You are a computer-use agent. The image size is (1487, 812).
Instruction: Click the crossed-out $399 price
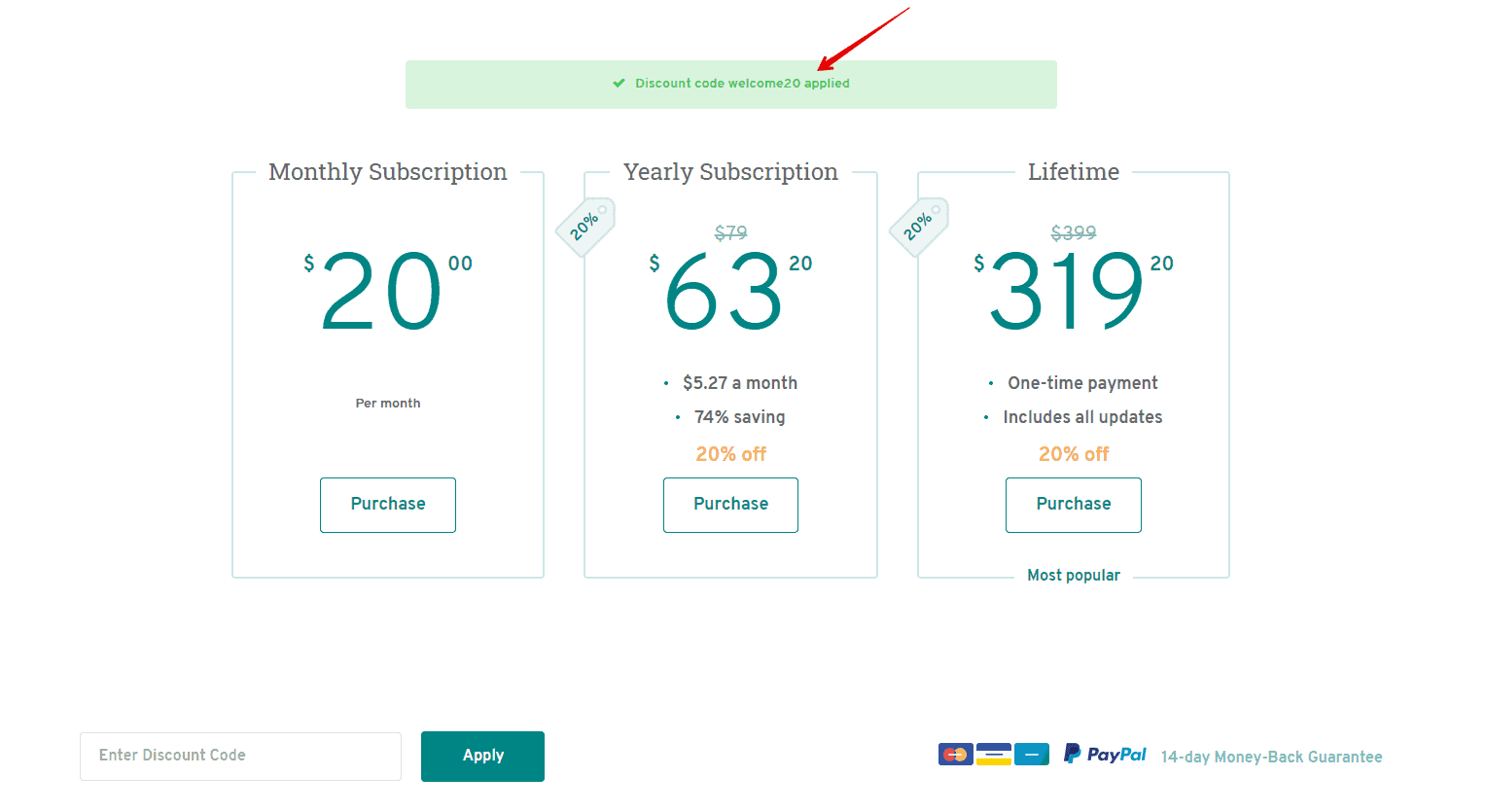(x=1074, y=233)
